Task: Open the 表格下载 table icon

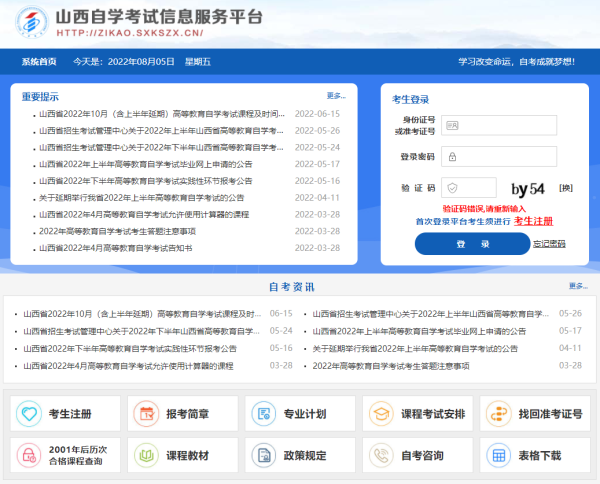Action: point(499,455)
